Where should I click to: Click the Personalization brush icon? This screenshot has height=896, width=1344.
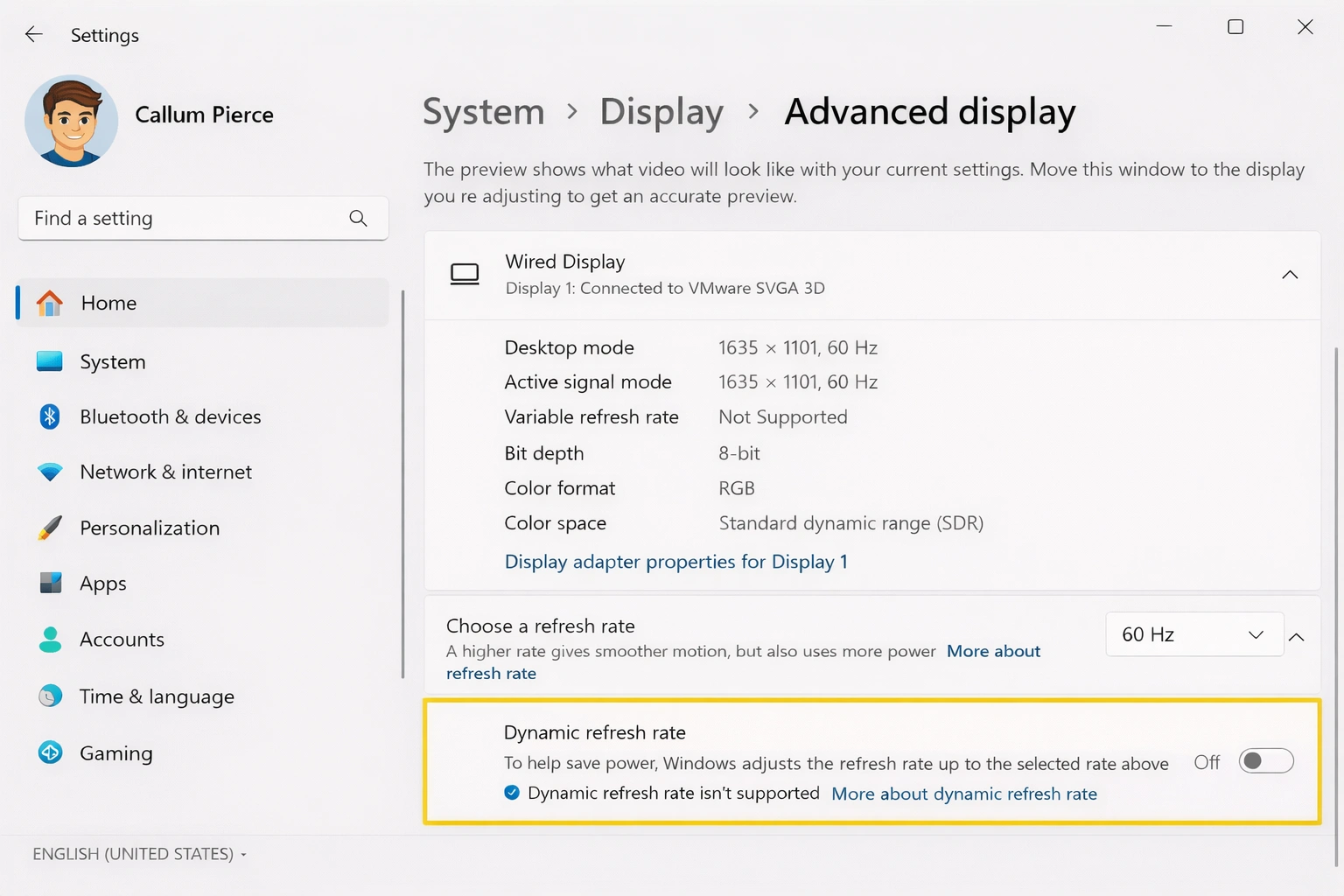(x=50, y=528)
